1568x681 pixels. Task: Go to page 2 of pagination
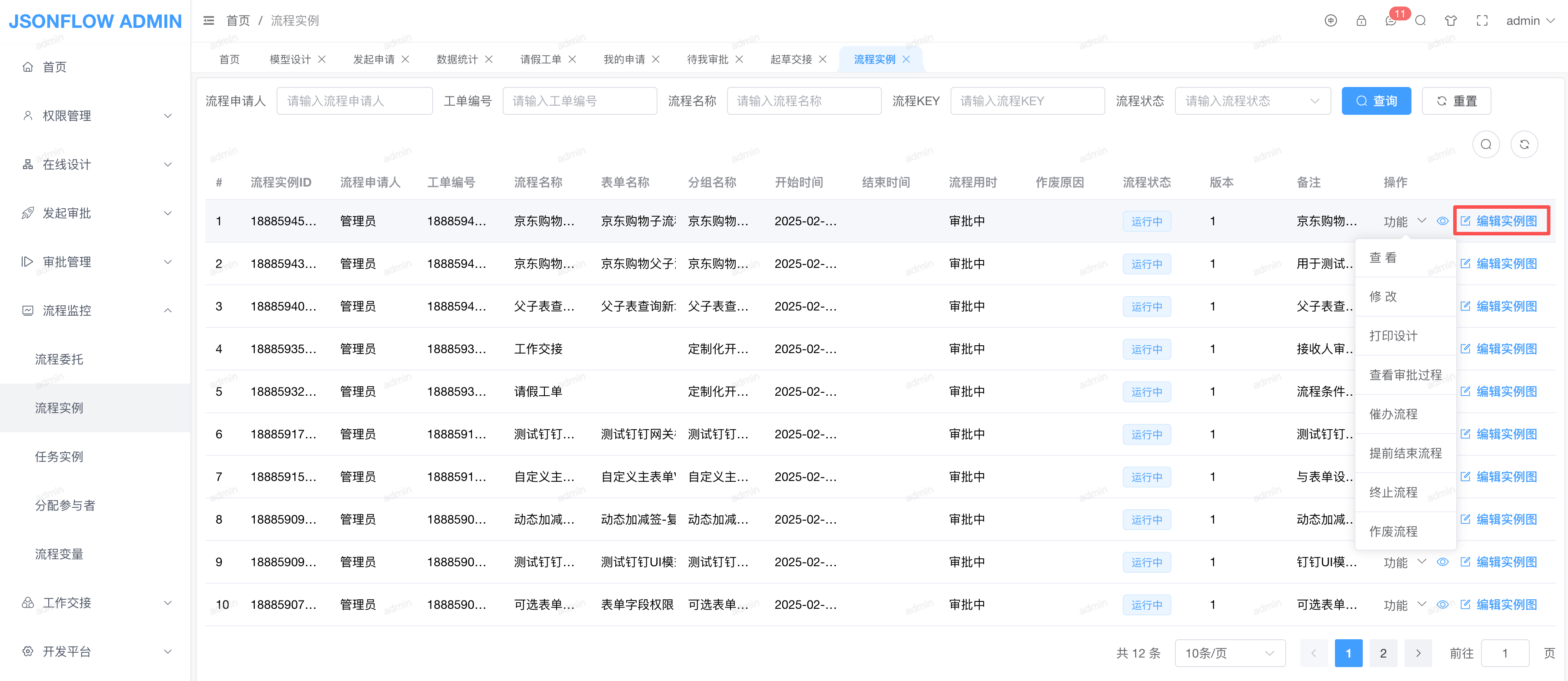(x=1383, y=653)
